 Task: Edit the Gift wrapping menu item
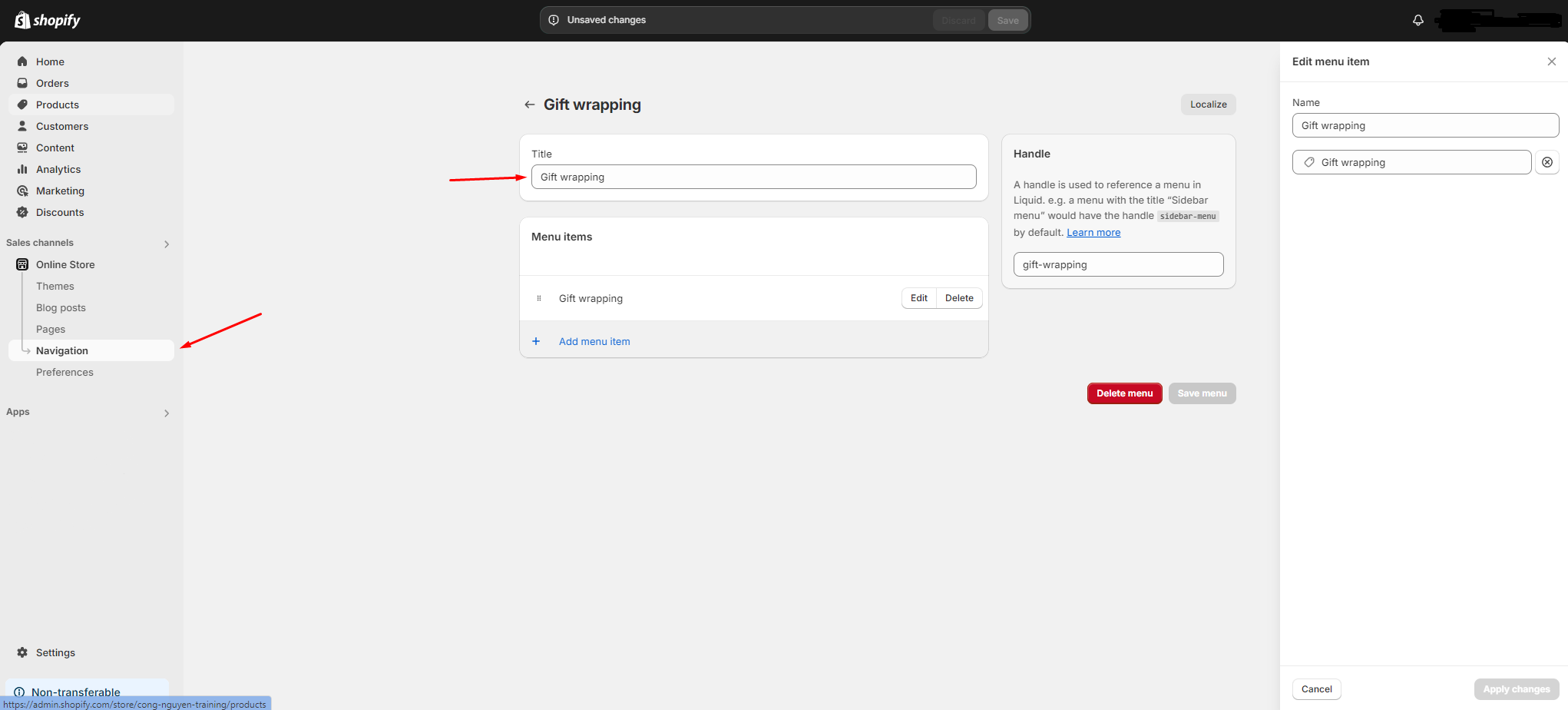pyautogui.click(x=918, y=298)
